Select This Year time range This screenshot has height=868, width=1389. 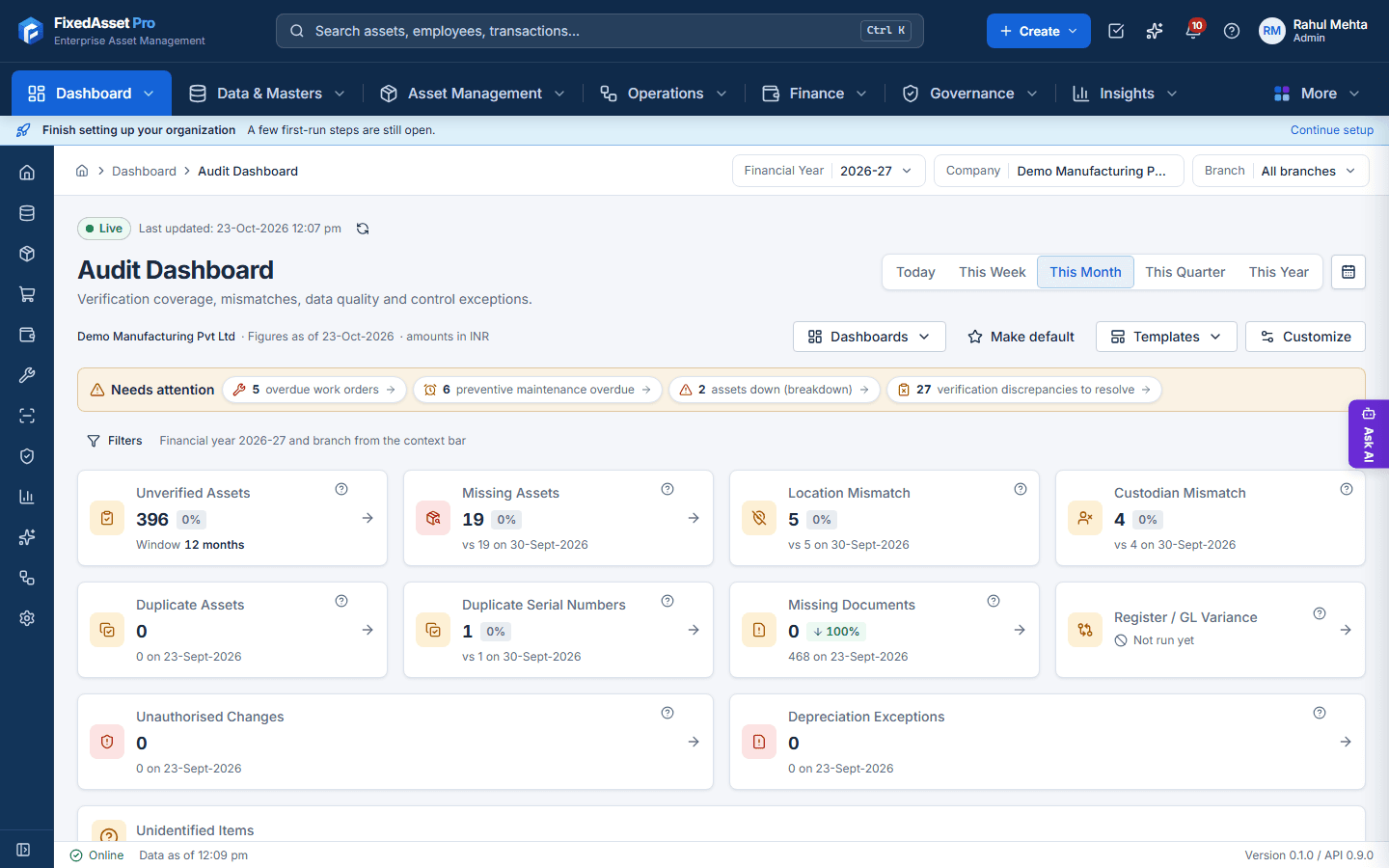tap(1278, 272)
